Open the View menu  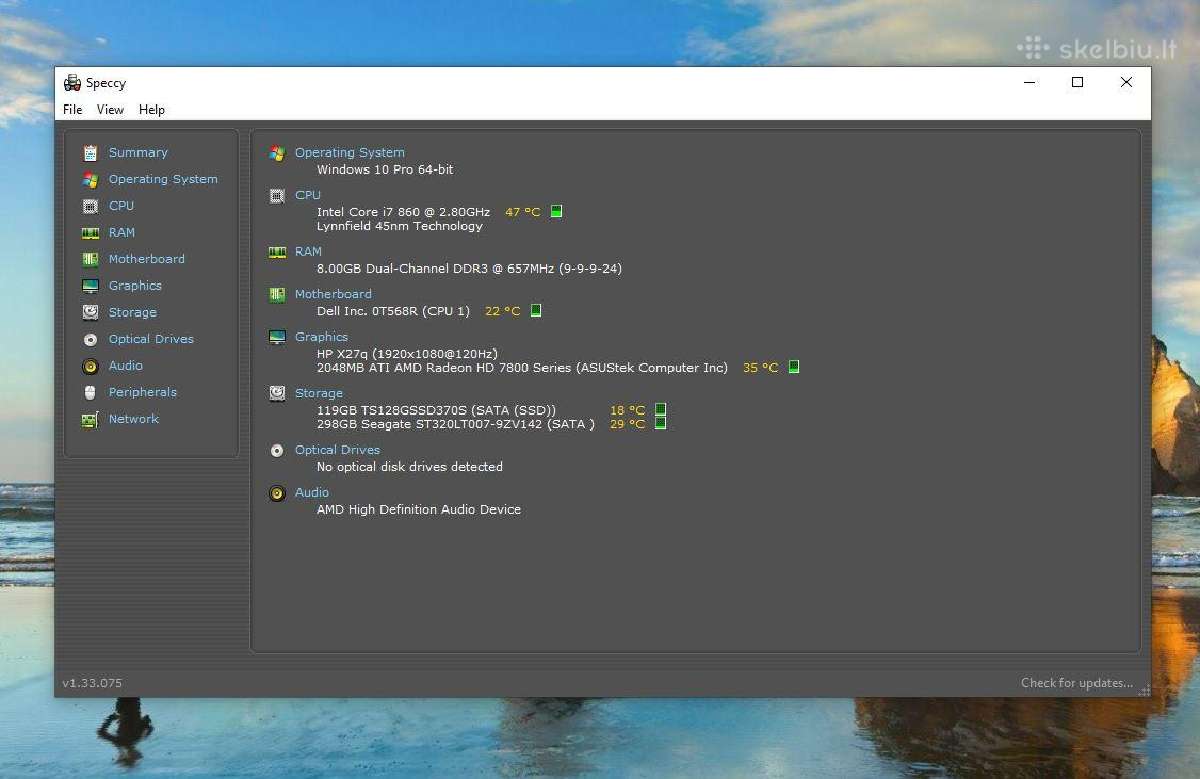coord(110,110)
